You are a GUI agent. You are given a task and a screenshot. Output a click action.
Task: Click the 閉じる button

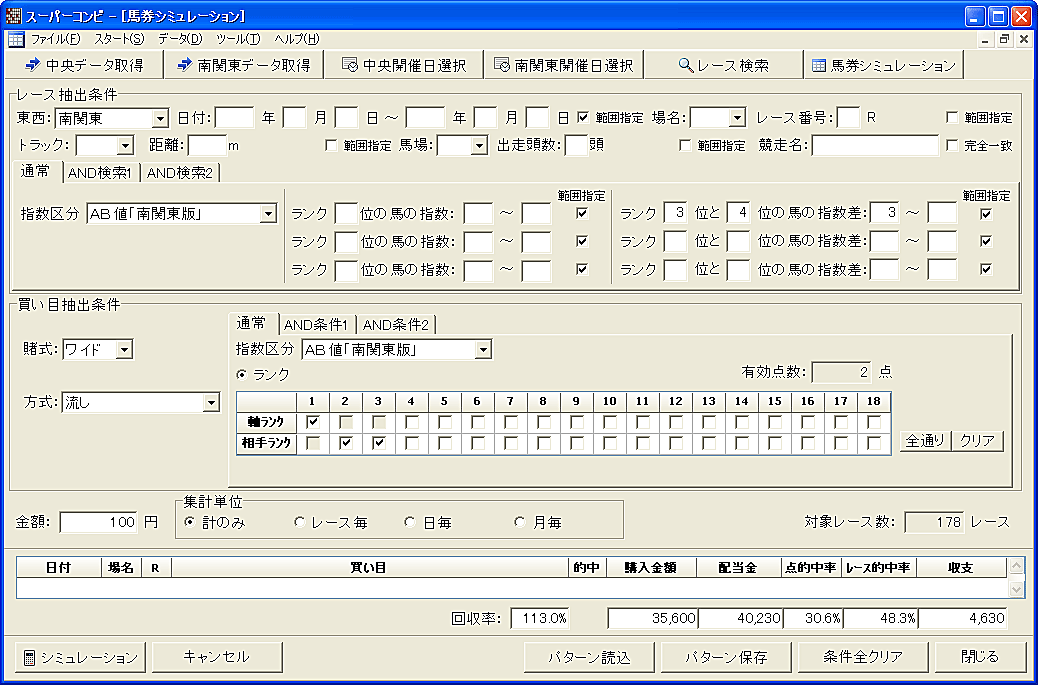980,657
